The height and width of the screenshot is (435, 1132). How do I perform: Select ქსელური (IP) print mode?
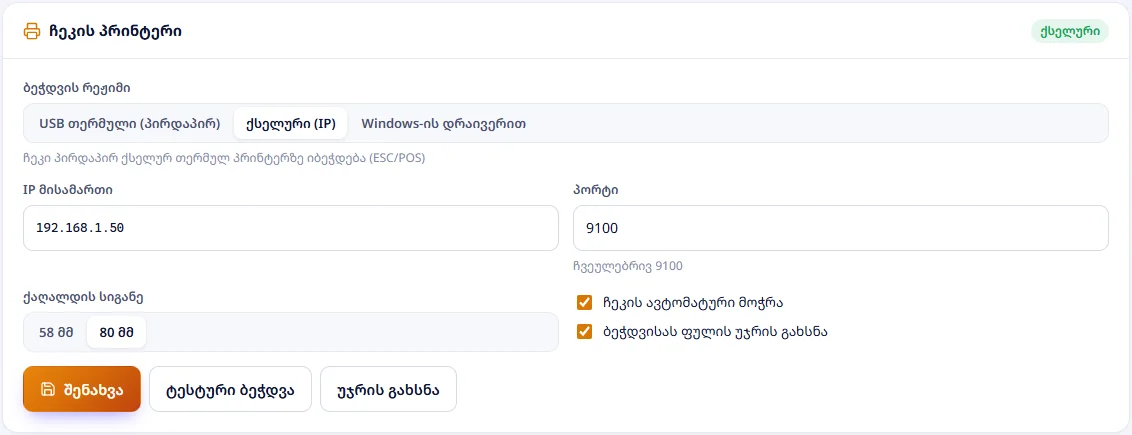(x=290, y=123)
